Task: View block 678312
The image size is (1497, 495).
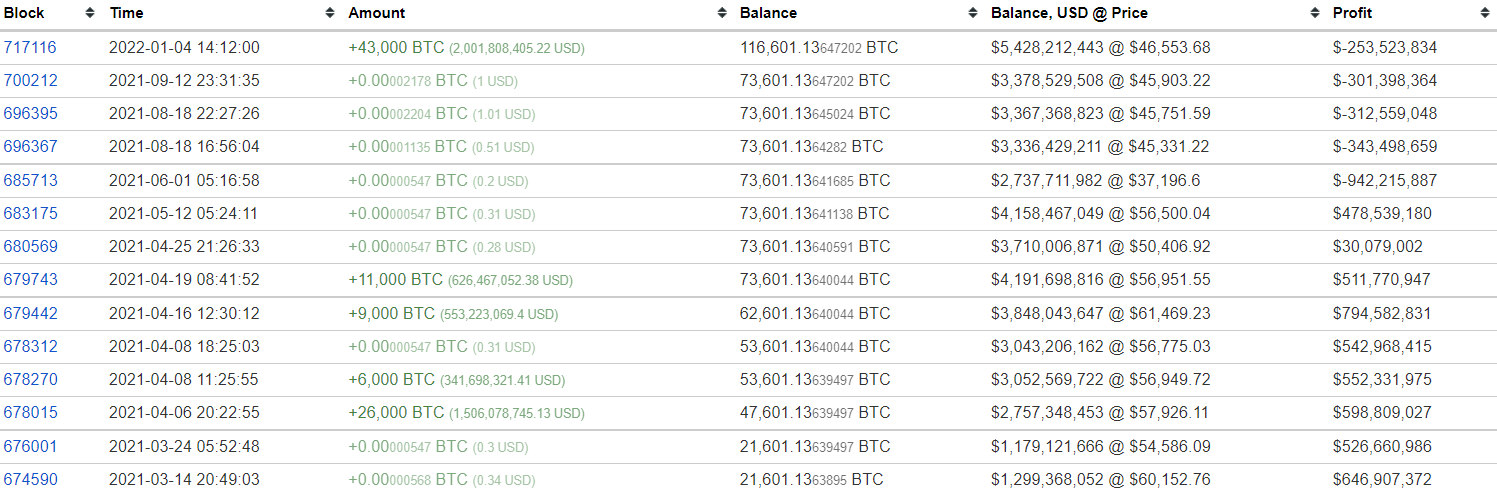Action: 31,346
